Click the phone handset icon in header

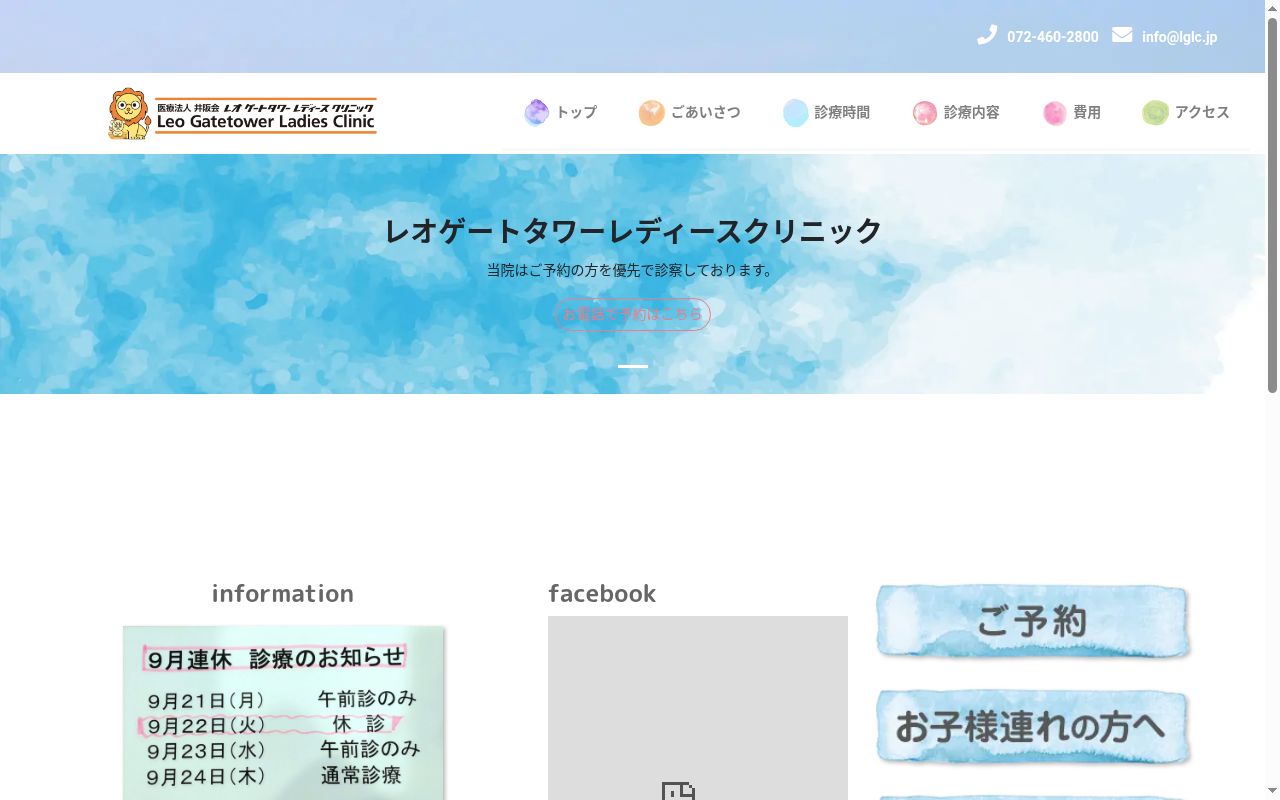click(x=987, y=36)
